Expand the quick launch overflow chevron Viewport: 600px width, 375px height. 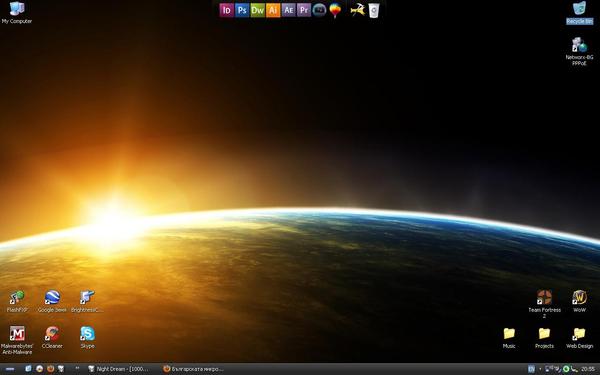point(77,368)
